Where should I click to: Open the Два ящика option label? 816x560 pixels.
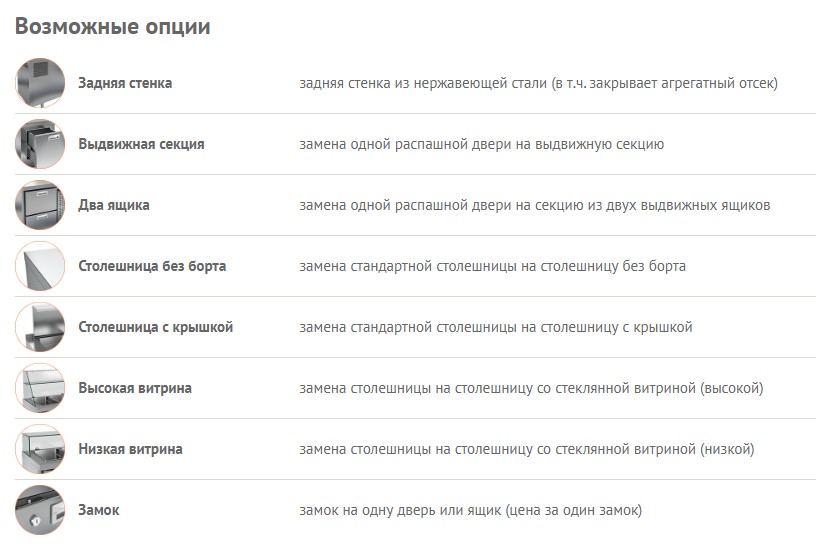click(x=114, y=205)
